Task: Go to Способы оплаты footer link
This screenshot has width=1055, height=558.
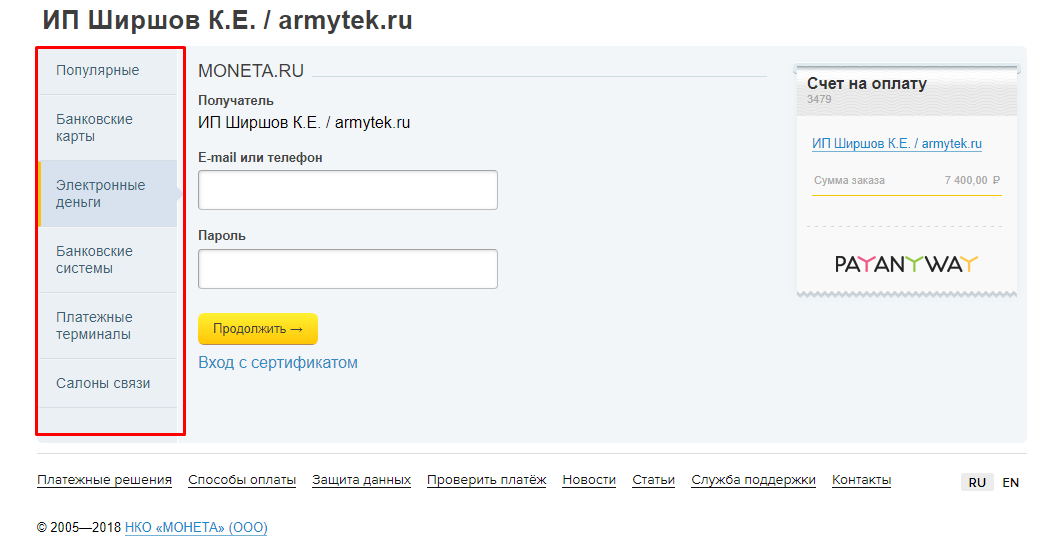Action: click(242, 480)
